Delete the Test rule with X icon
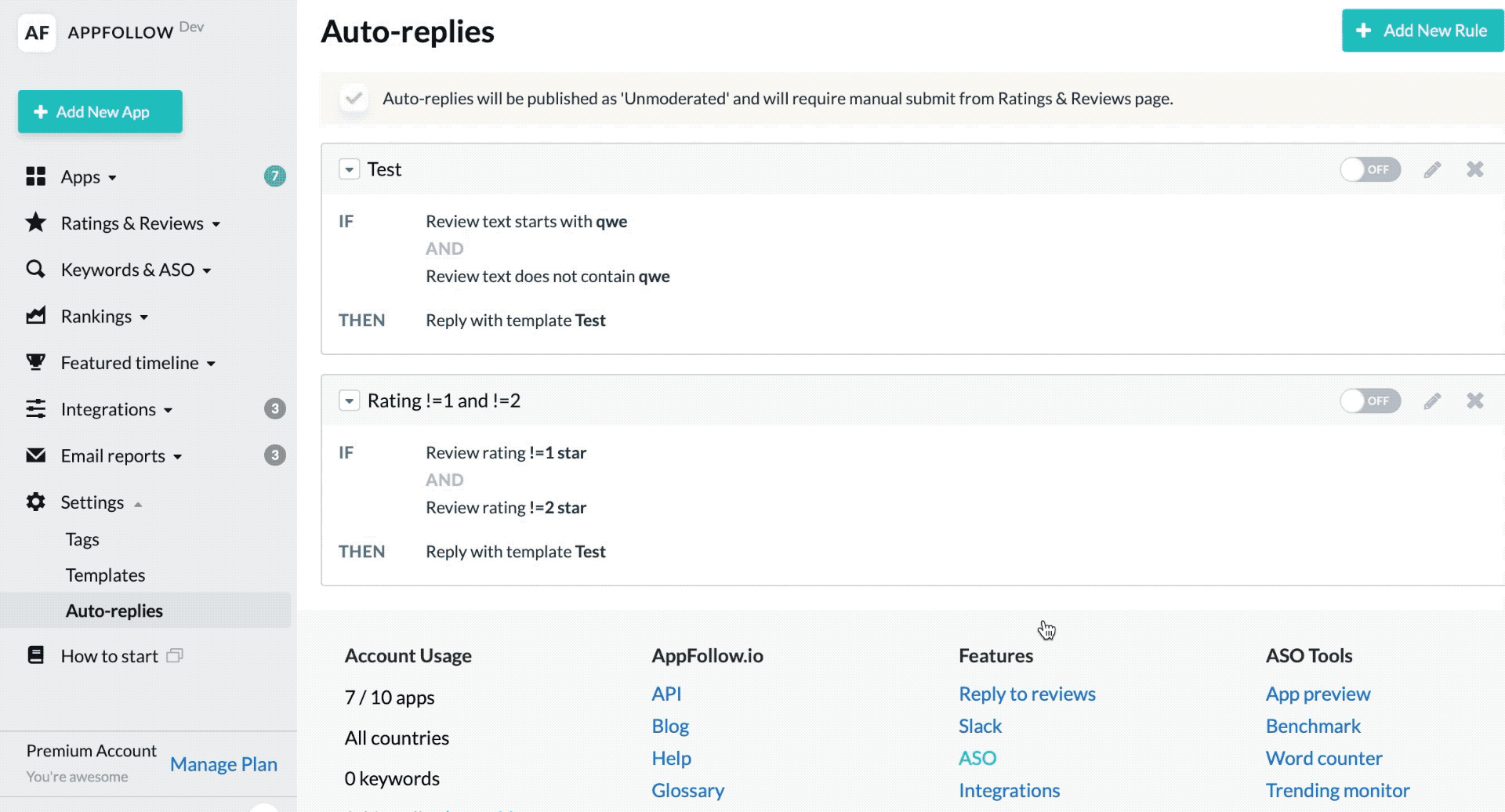The height and width of the screenshot is (812, 1505). pos(1474,169)
